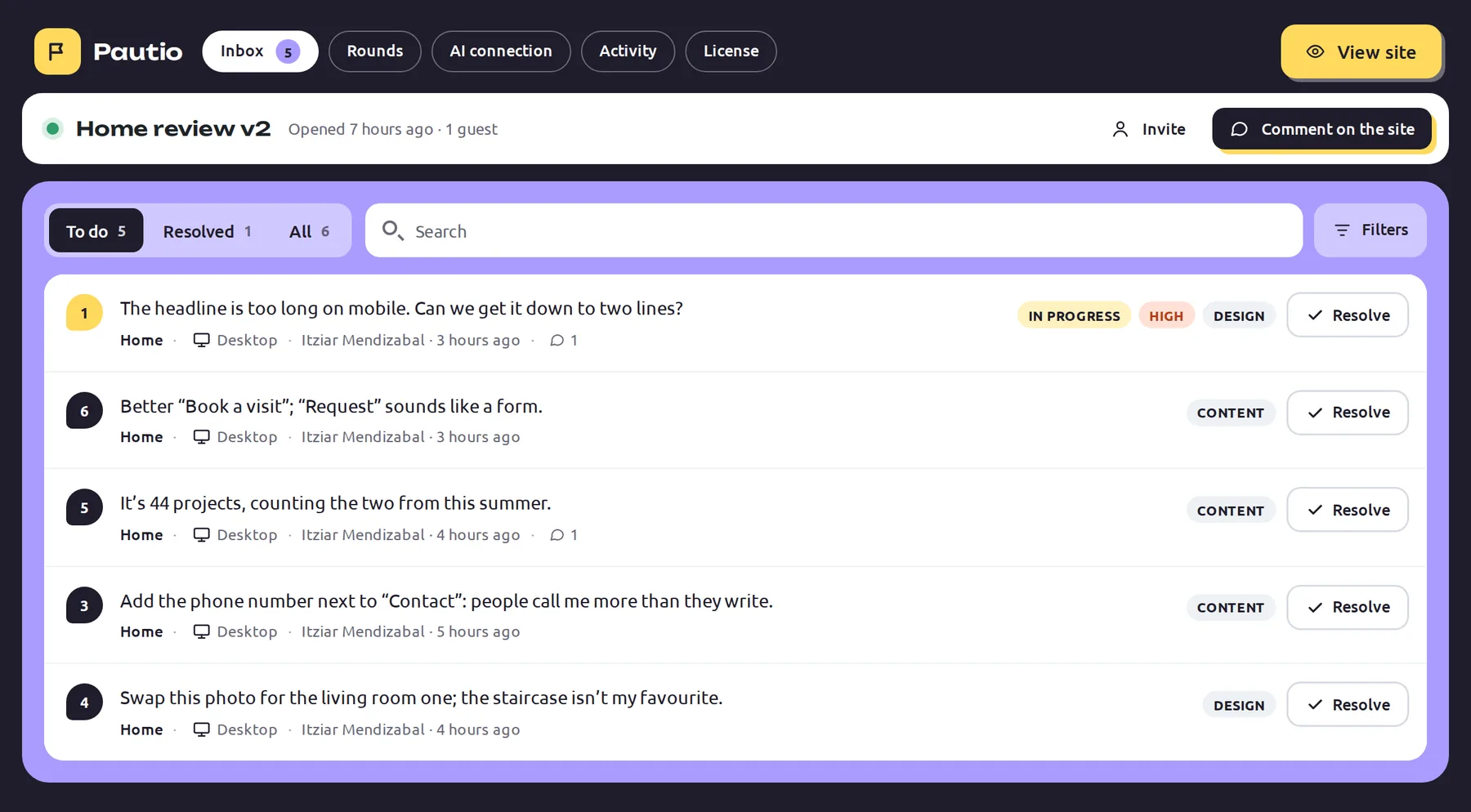1471x812 pixels.
Task: Click the IN PROGRESS status tag
Action: 1074,316
